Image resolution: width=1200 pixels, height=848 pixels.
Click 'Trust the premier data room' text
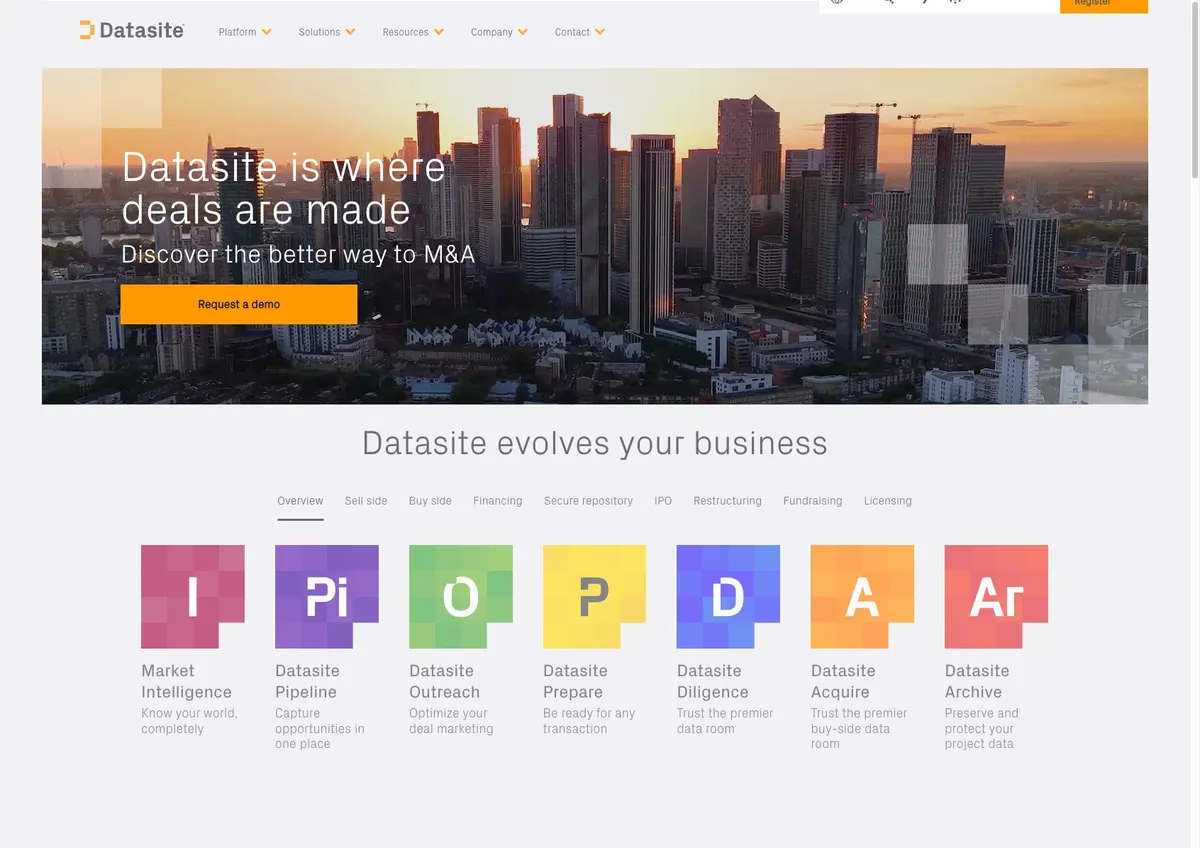click(x=725, y=721)
